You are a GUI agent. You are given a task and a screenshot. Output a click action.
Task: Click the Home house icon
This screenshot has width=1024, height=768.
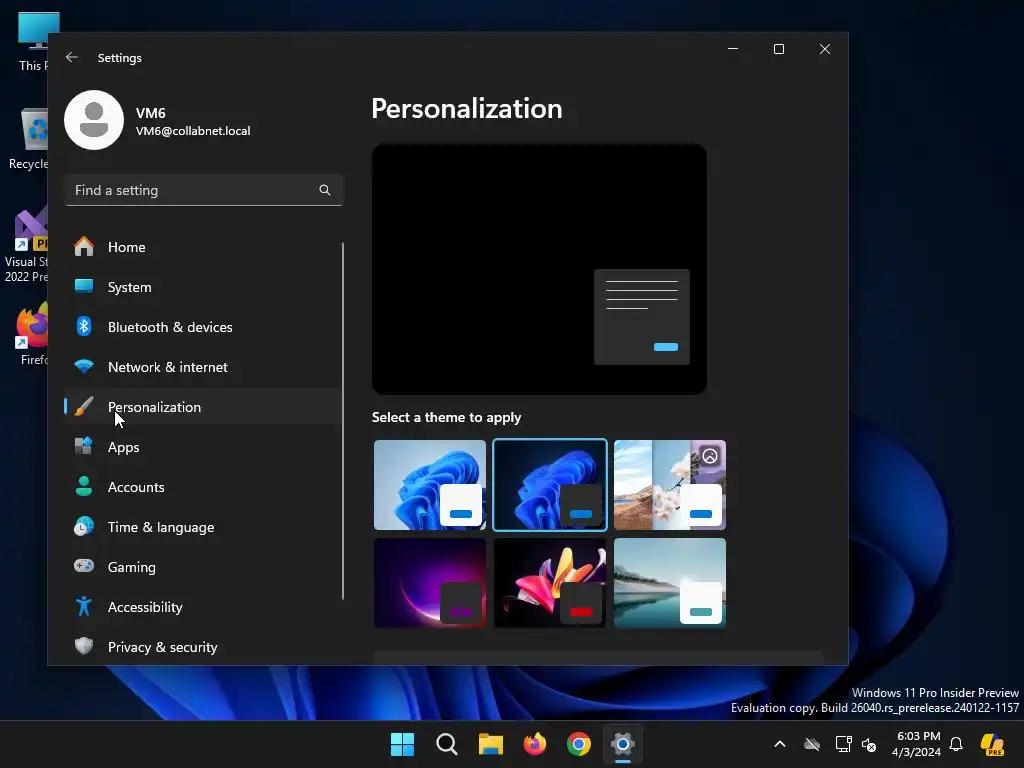point(84,247)
